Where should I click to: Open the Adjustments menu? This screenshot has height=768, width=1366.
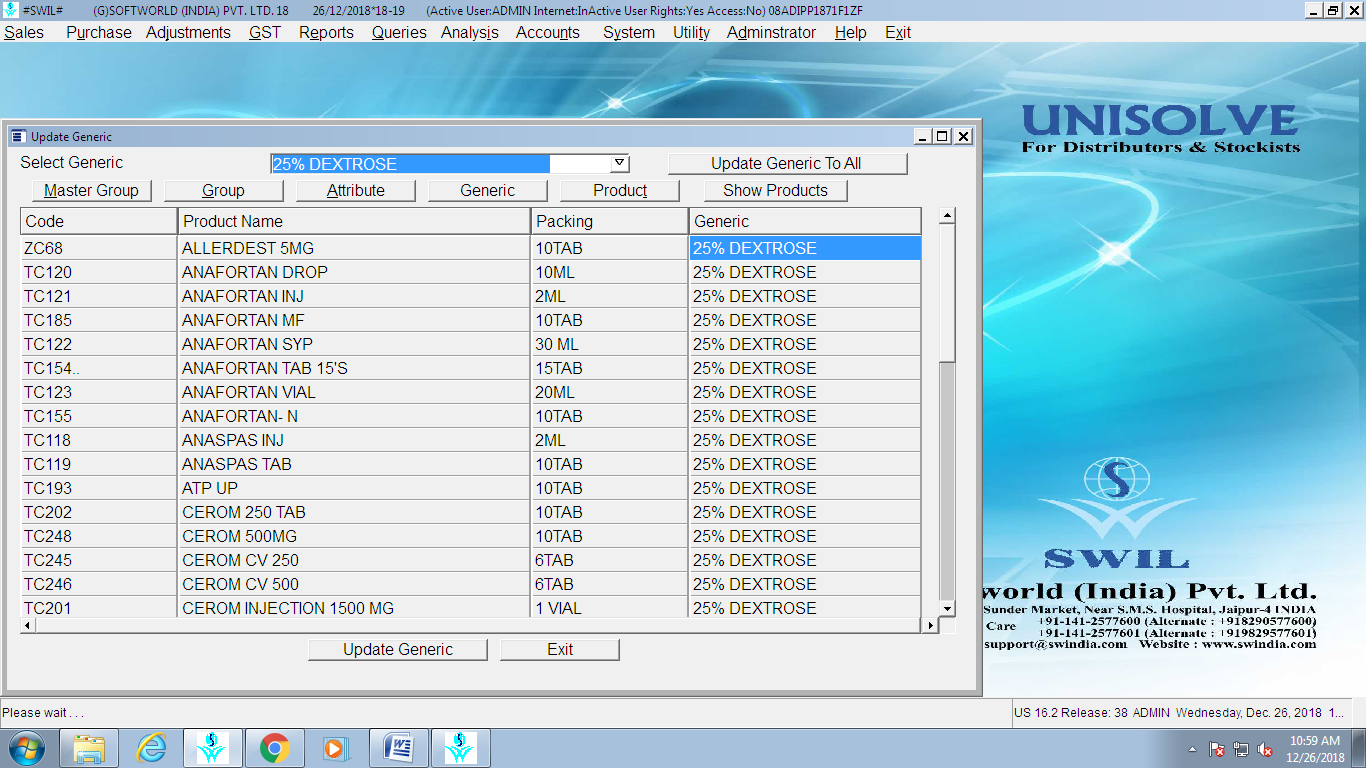pyautogui.click(x=188, y=32)
